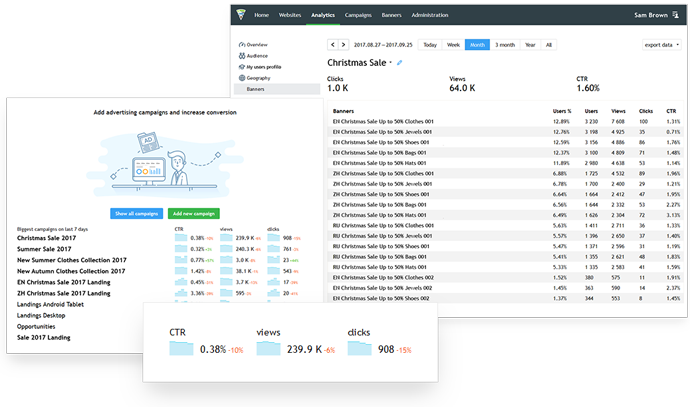Open the Christmas Sale 2017 campaign link
Viewport: 690px width, 407px height.
pyautogui.click(x=46, y=238)
